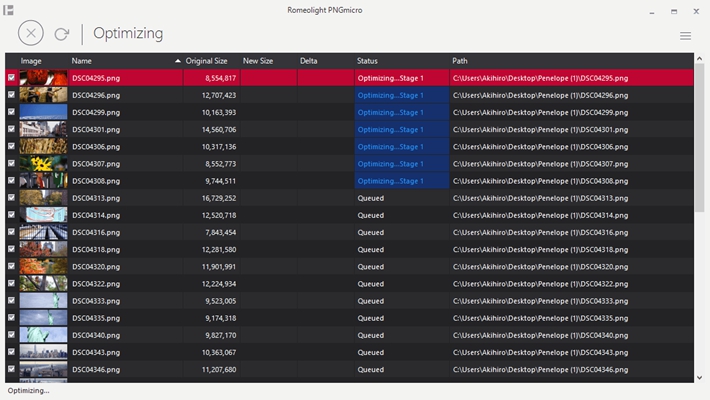Click the thumbnail for DSC04306.png
Viewport: 710px width, 400px height.
(x=43, y=146)
